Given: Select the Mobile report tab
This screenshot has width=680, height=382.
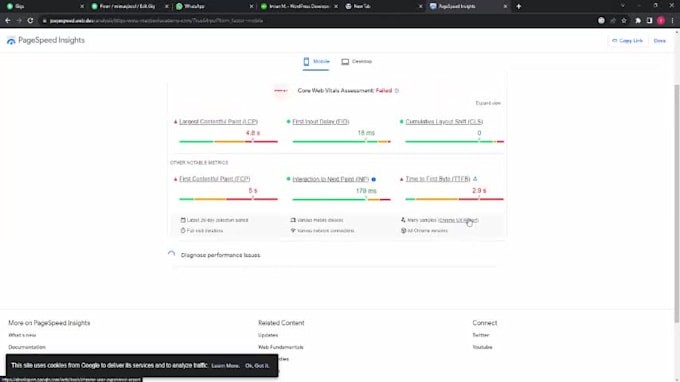Looking at the screenshot, I should 316,62.
